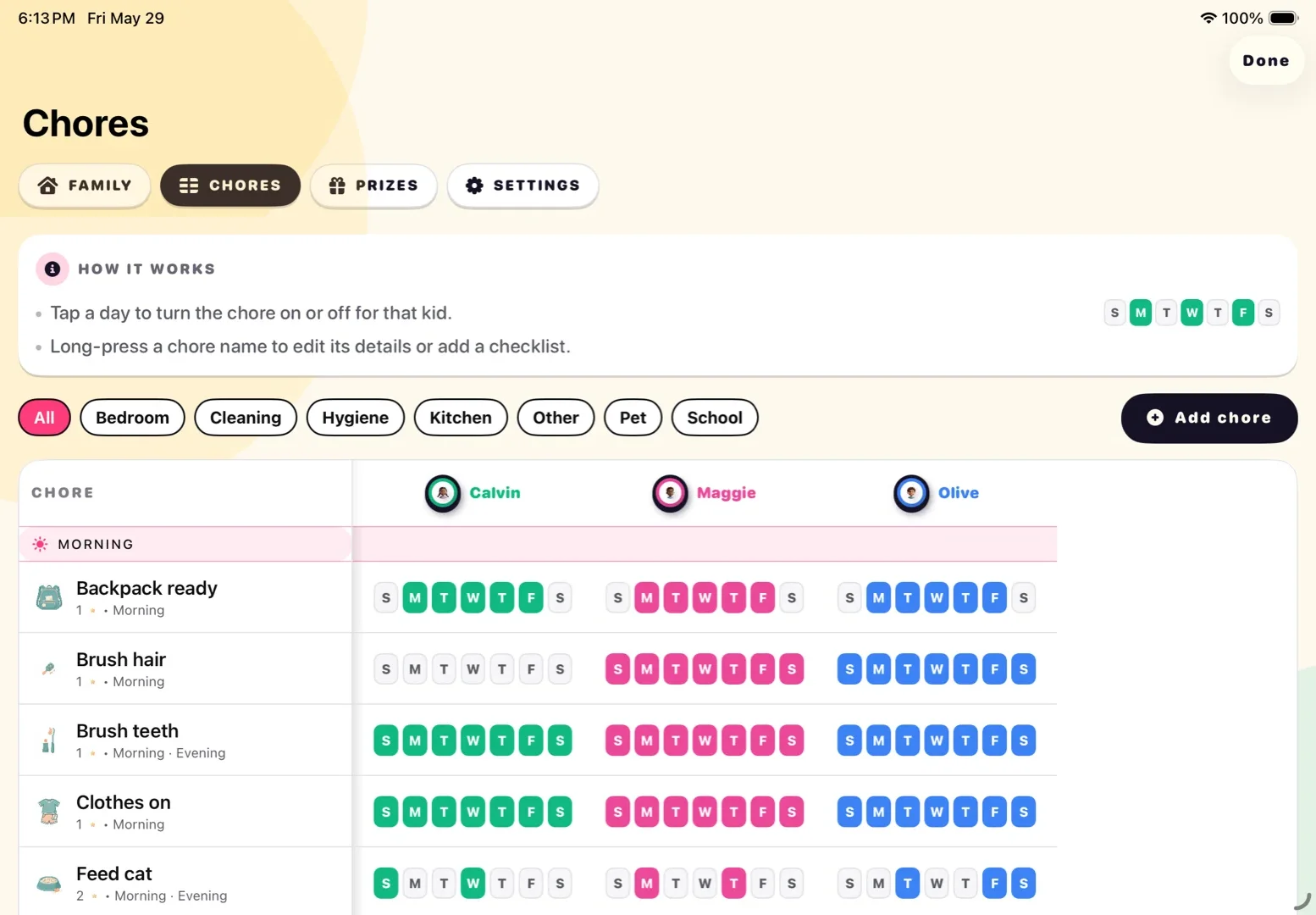Viewport: 1316px width, 915px height.
Task: Open the Settings tab
Action: pyautogui.click(x=523, y=186)
